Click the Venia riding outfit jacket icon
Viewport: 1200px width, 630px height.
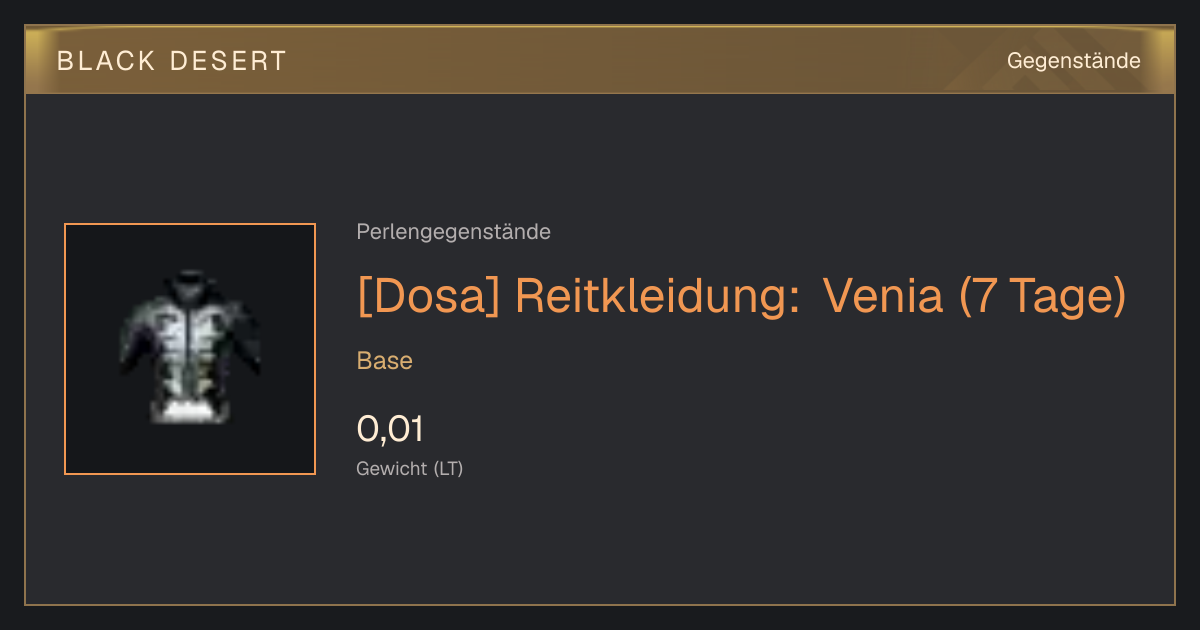190,346
